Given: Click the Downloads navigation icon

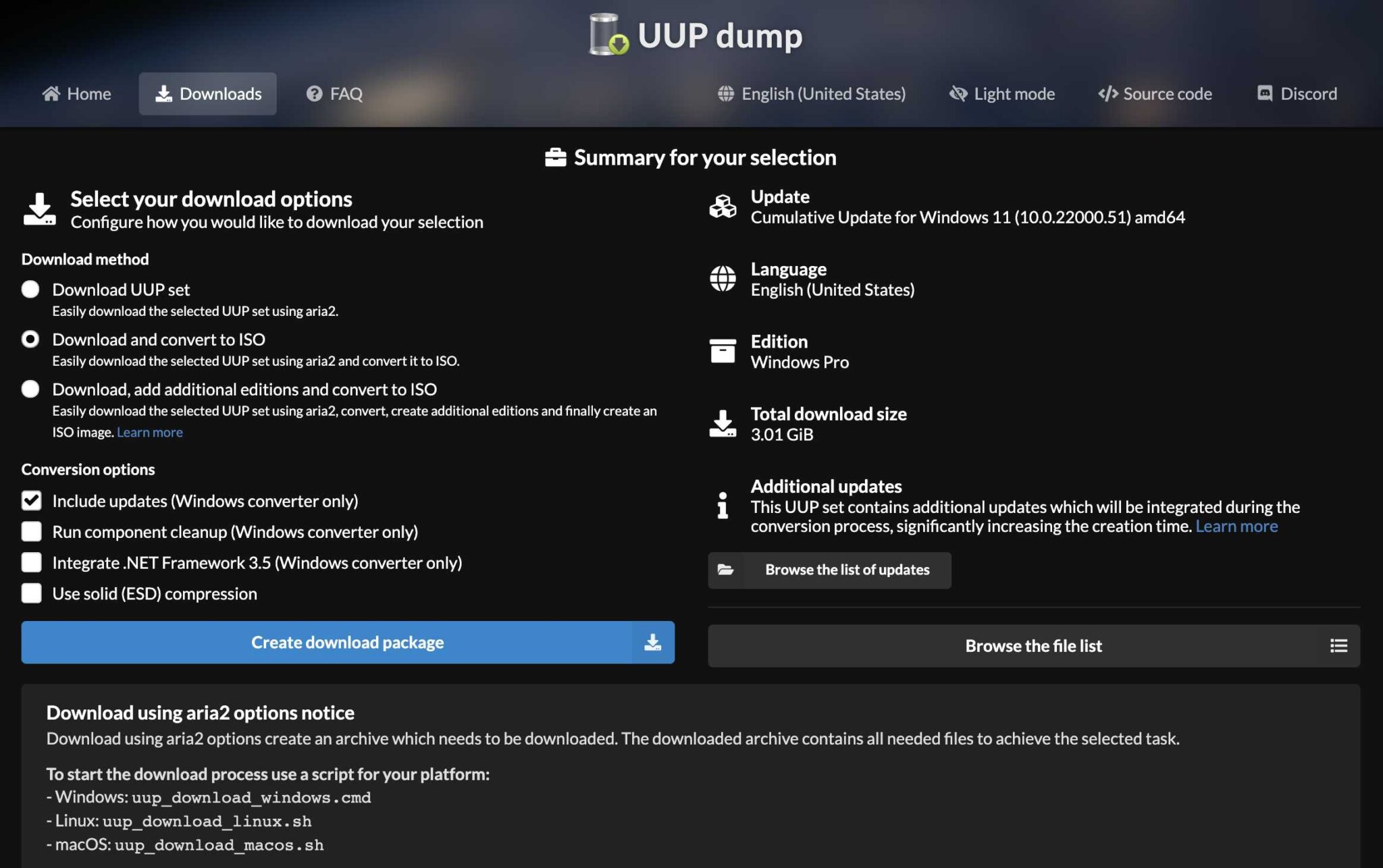Looking at the screenshot, I should [162, 93].
